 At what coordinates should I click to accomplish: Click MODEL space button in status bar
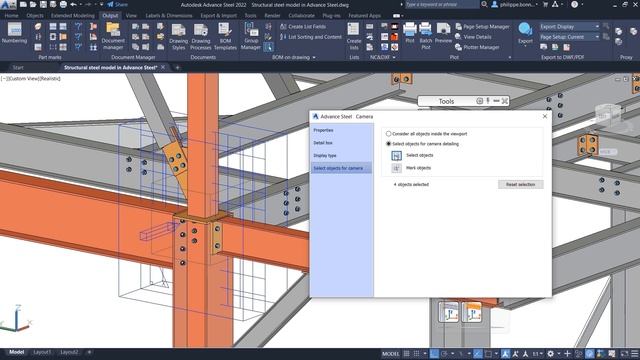click(390, 353)
